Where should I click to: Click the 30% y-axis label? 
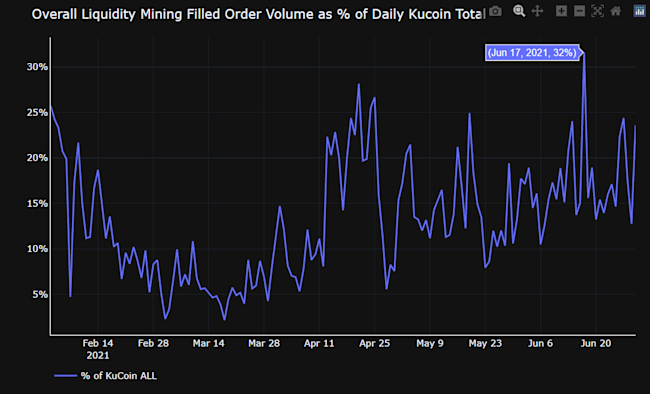pyautogui.click(x=37, y=67)
